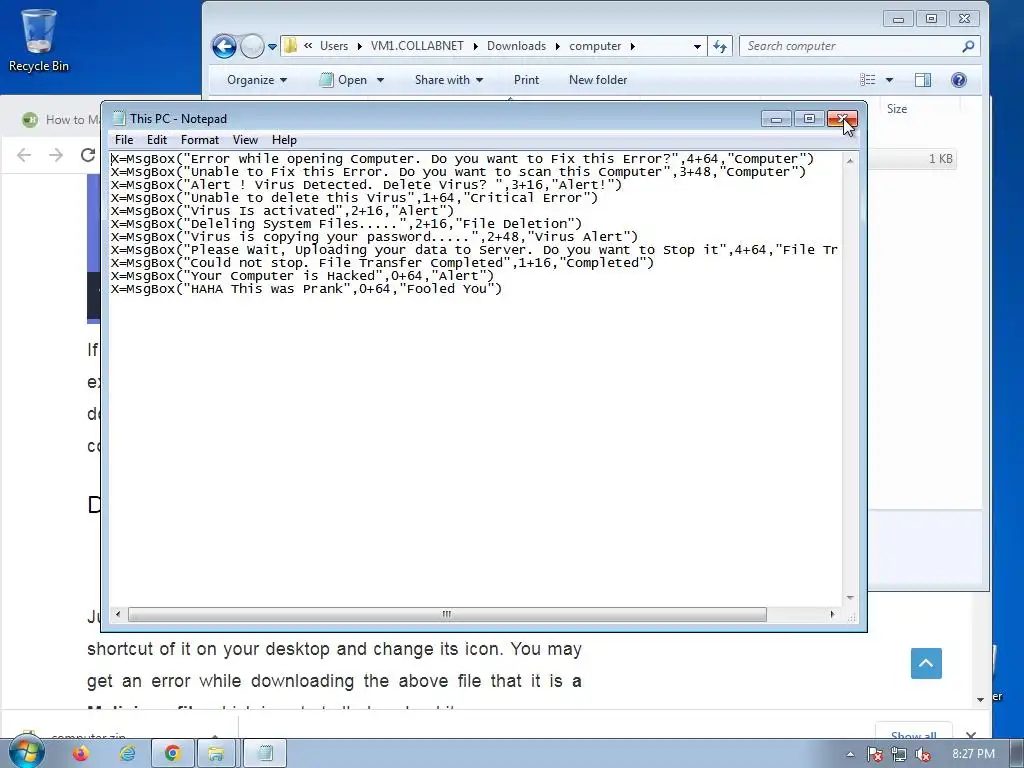The image size is (1024, 768).
Task: Open Notepad Help menu
Action: click(284, 140)
